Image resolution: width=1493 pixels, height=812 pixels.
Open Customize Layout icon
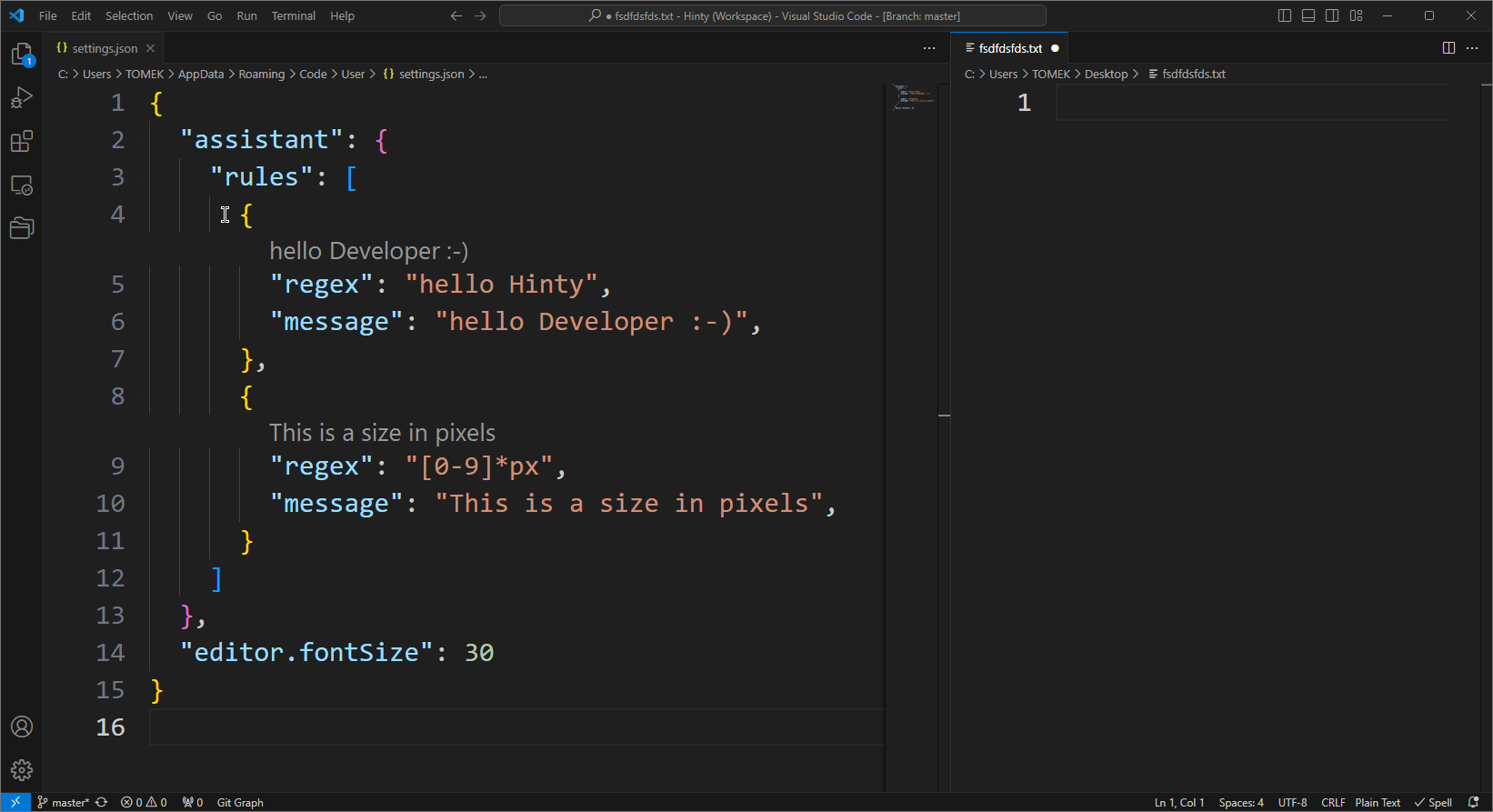pos(1357,15)
